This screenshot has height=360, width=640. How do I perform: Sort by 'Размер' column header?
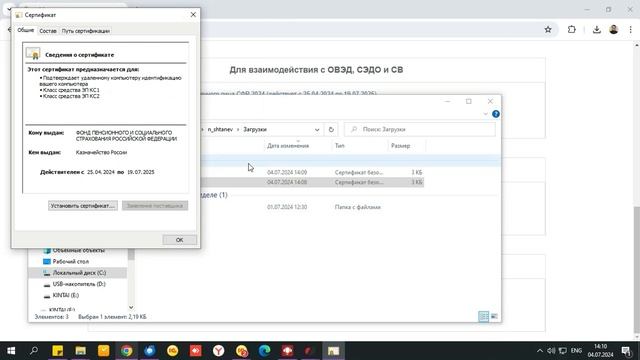click(x=400, y=146)
